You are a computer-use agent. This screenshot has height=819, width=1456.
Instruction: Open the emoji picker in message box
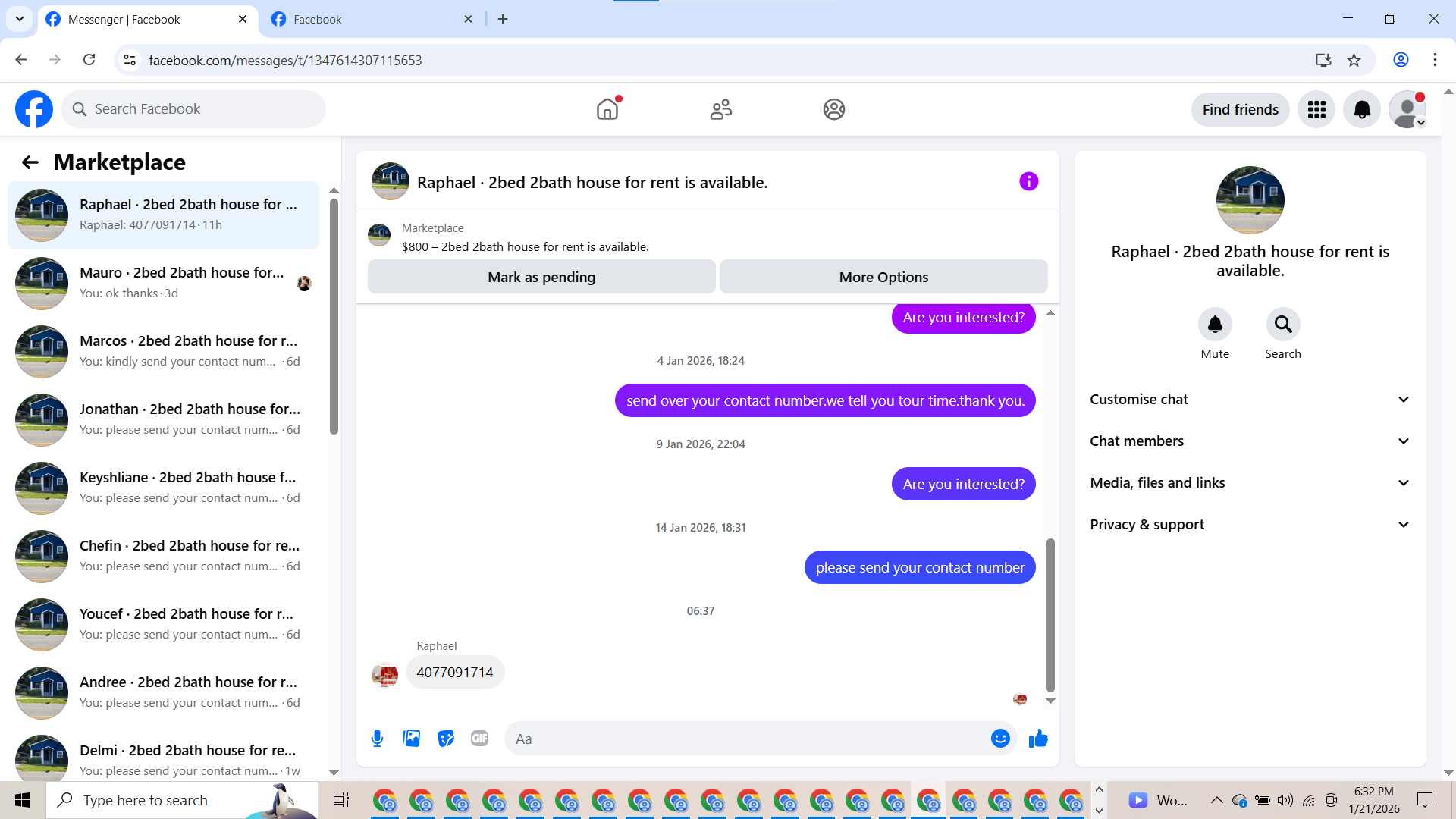(1000, 739)
